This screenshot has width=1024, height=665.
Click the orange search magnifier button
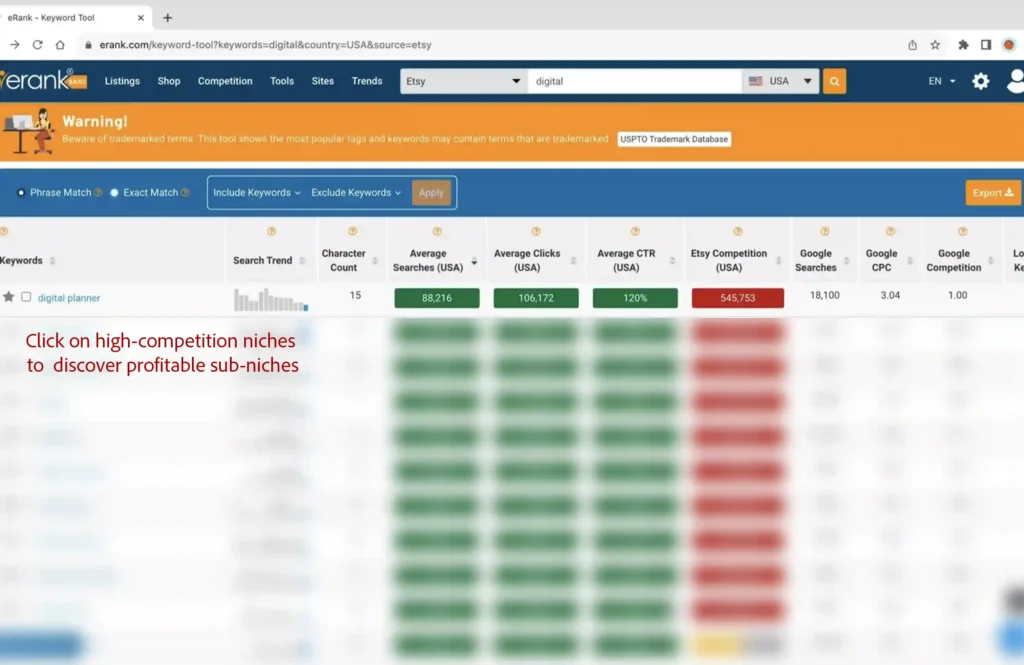tap(834, 81)
